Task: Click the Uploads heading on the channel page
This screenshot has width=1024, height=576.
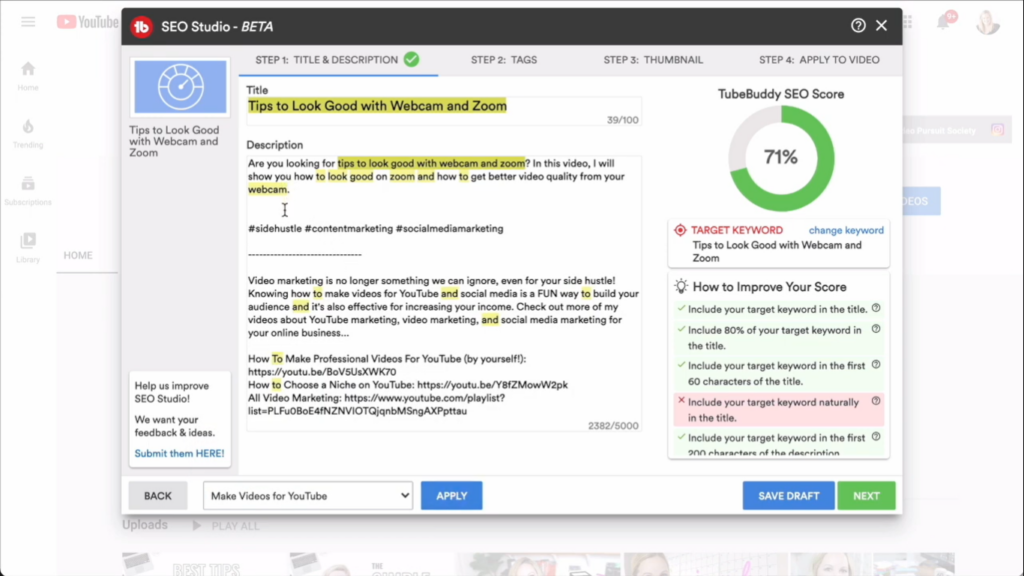Action: point(145,525)
